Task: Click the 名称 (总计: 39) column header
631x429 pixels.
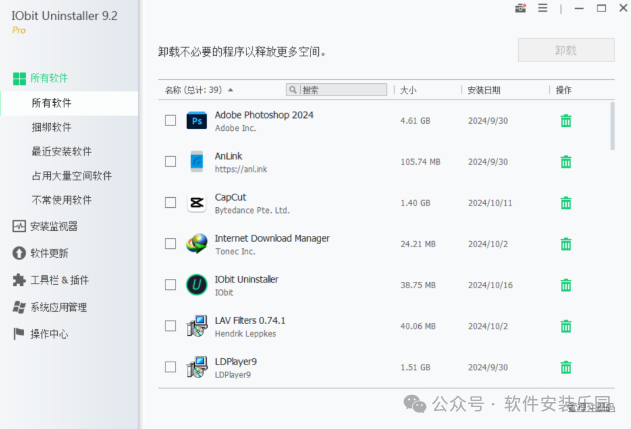Action: (x=194, y=90)
